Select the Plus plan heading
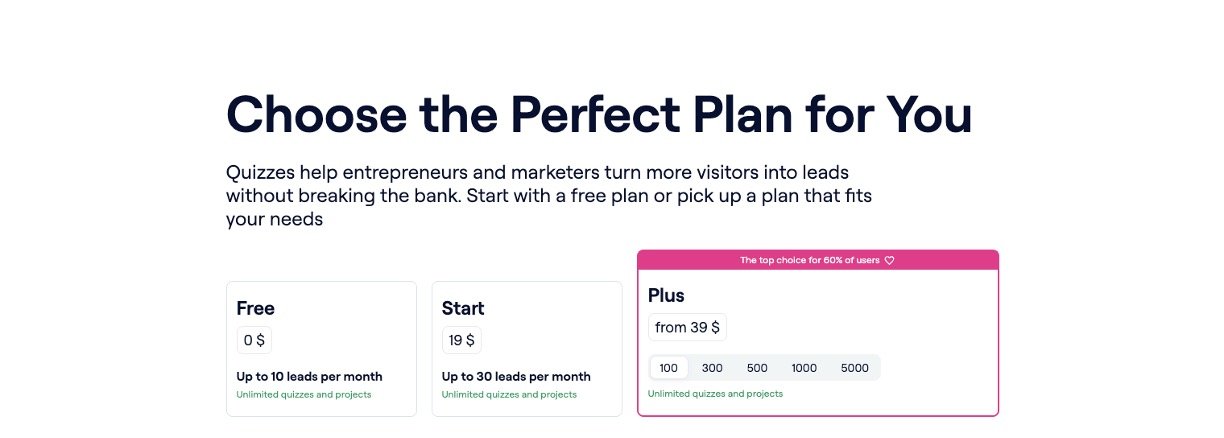 point(666,296)
